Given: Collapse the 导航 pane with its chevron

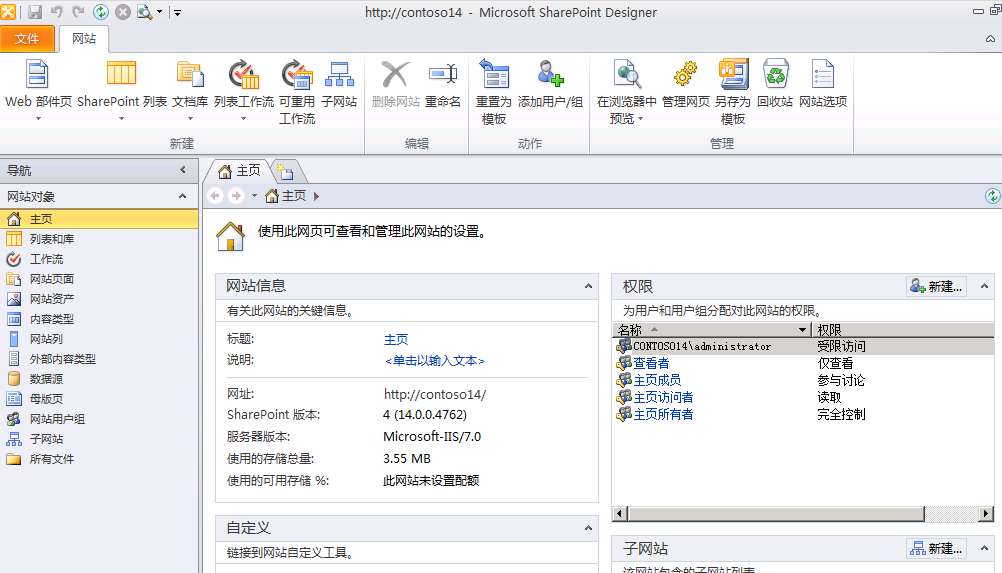Looking at the screenshot, I should coord(183,170).
